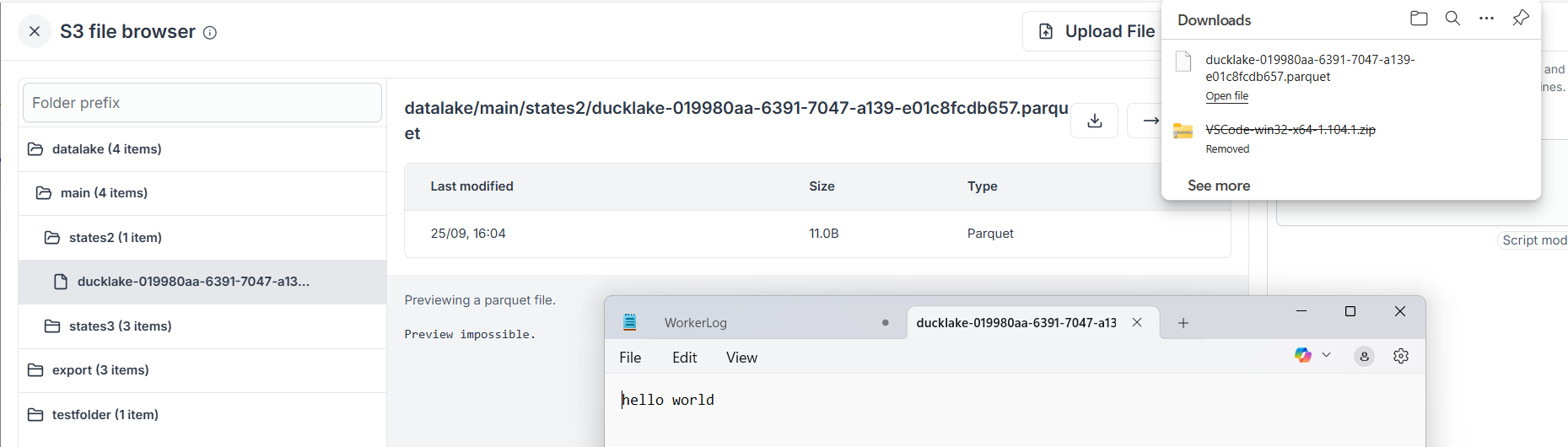The image size is (1568, 447).
Task: Expand the states3 folder
Action: [x=120, y=326]
